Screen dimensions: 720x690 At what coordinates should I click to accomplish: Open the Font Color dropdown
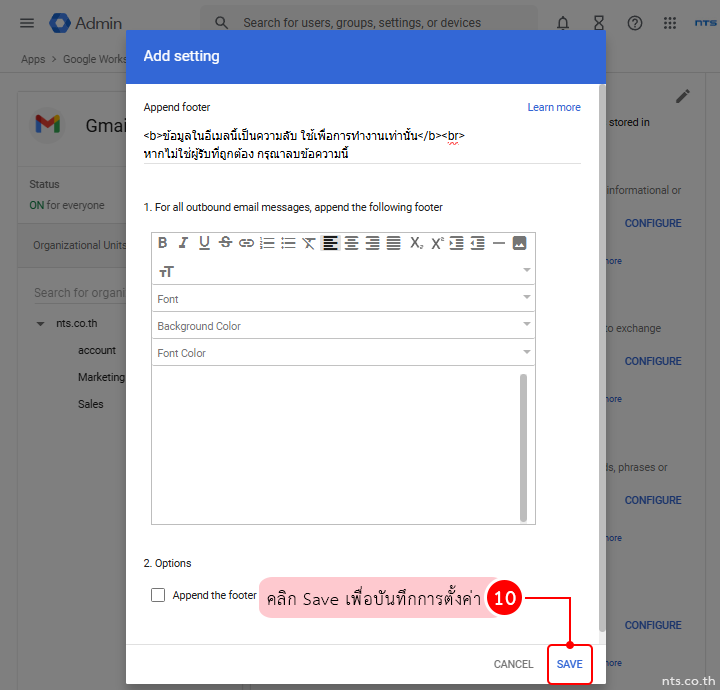click(x=343, y=353)
